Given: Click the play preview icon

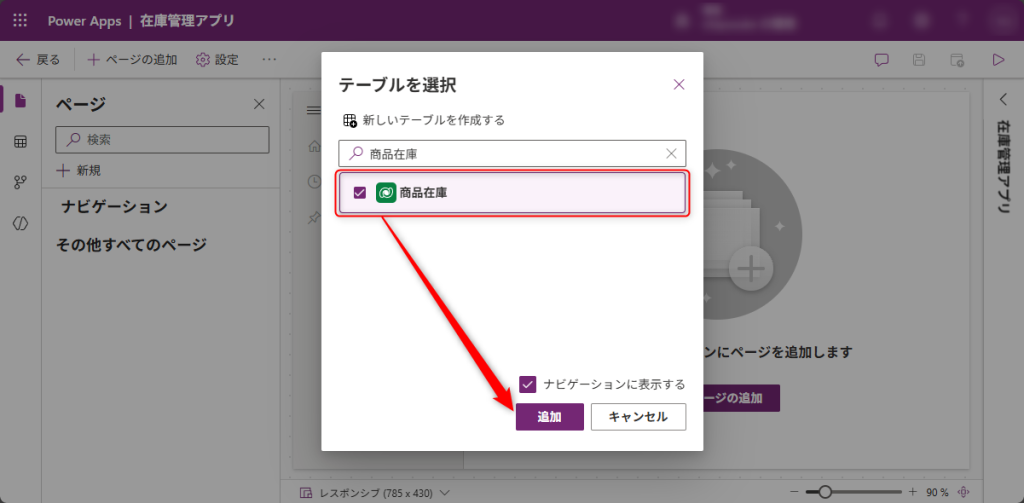Looking at the screenshot, I should tap(998, 60).
